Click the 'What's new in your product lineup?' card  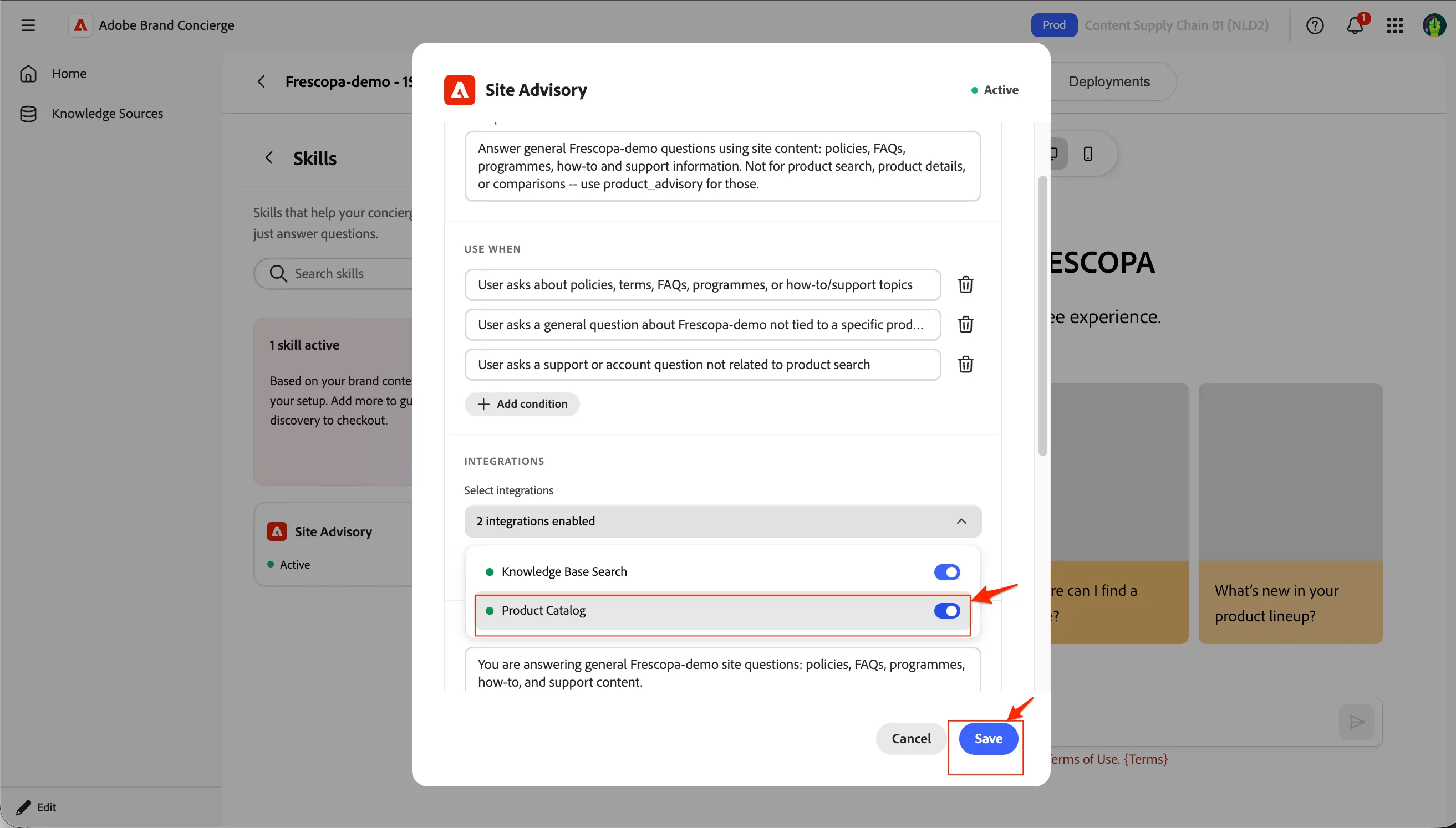[1290, 513]
